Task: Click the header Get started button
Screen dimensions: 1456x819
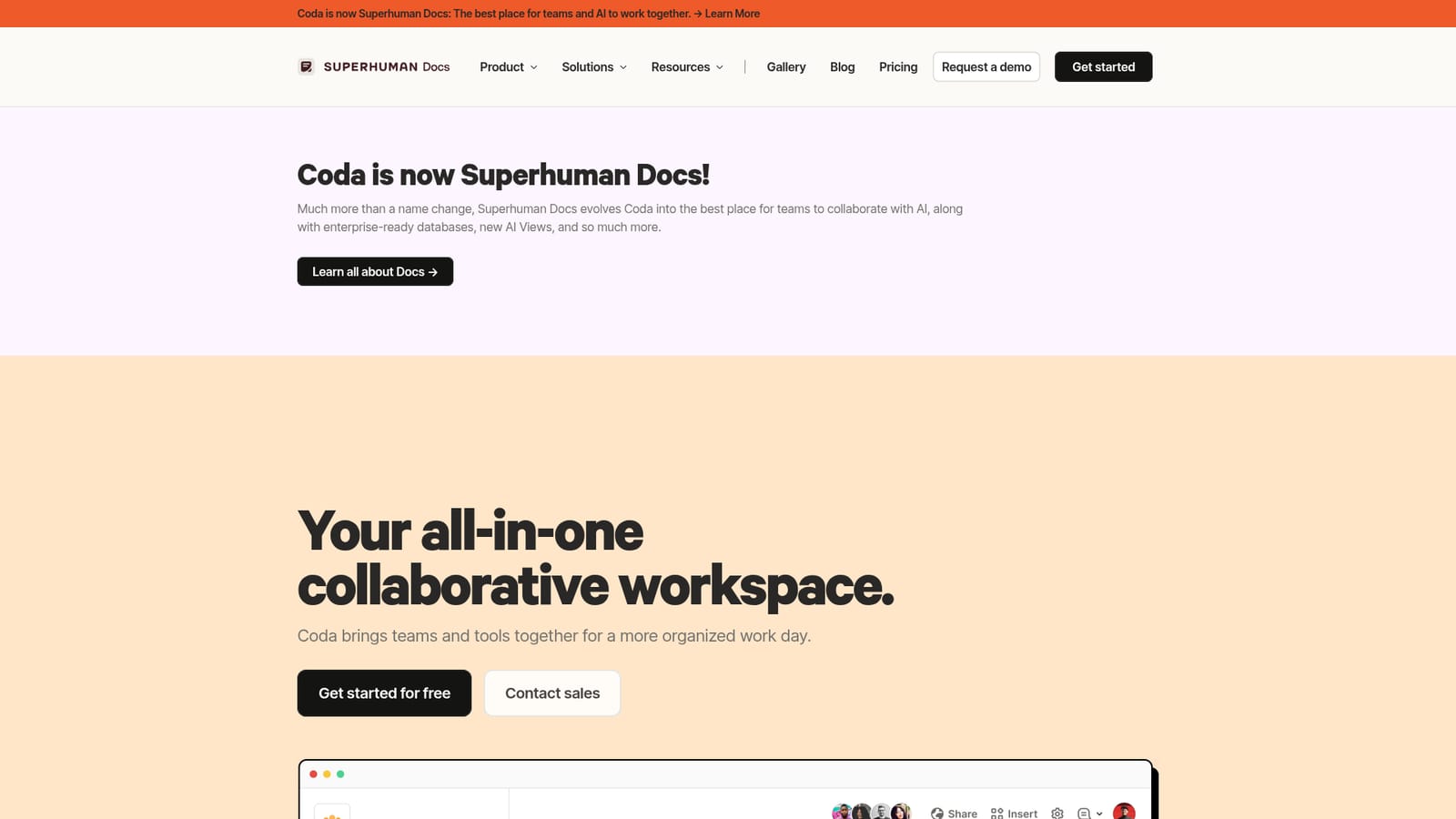Action: coord(1103,66)
